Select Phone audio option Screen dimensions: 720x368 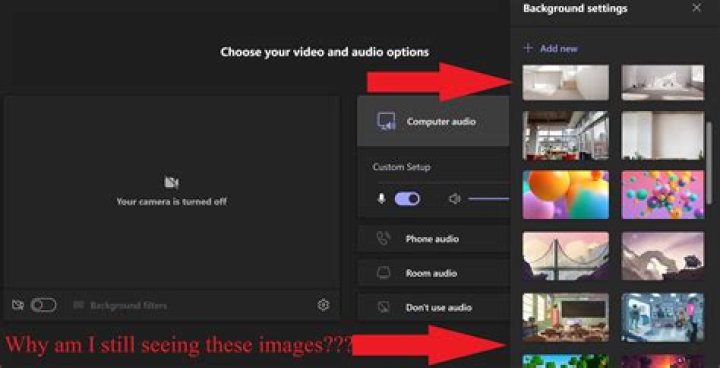(433, 239)
